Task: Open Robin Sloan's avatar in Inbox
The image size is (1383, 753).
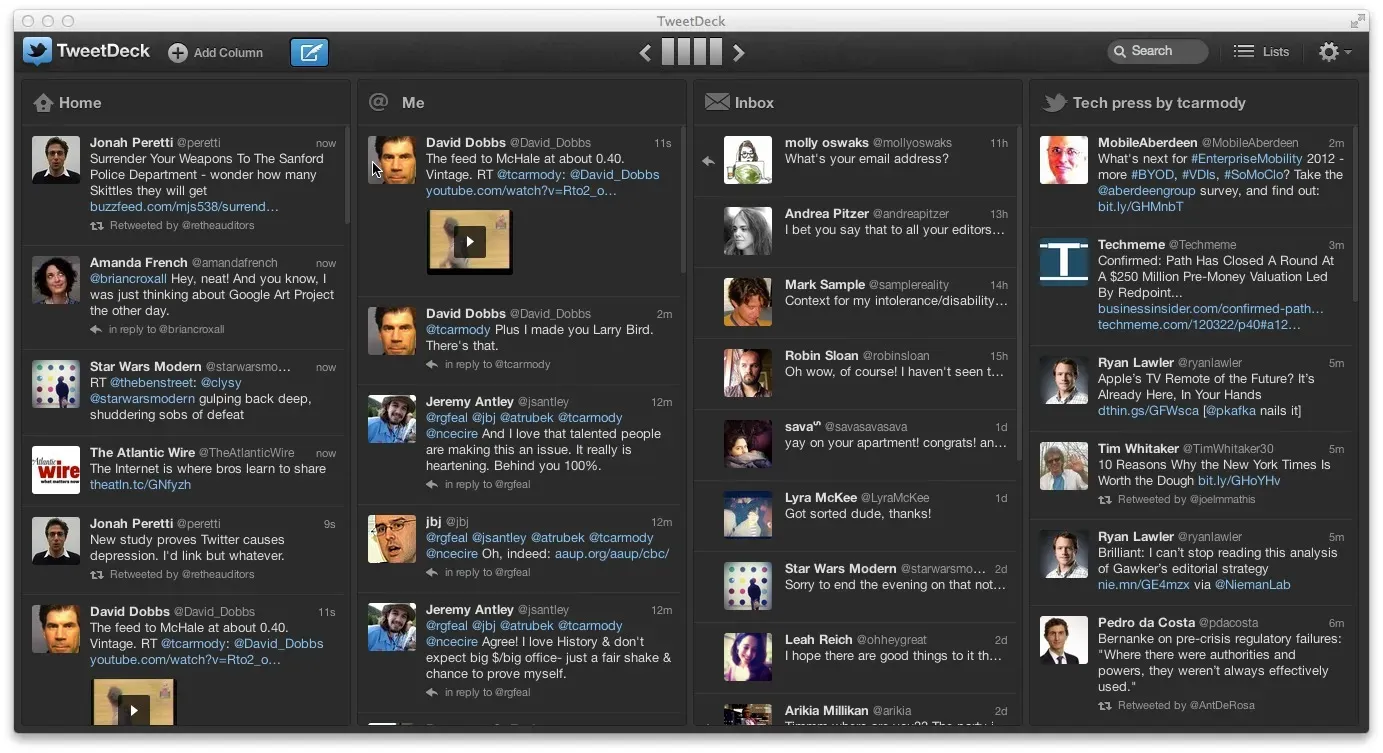Action: (x=748, y=373)
